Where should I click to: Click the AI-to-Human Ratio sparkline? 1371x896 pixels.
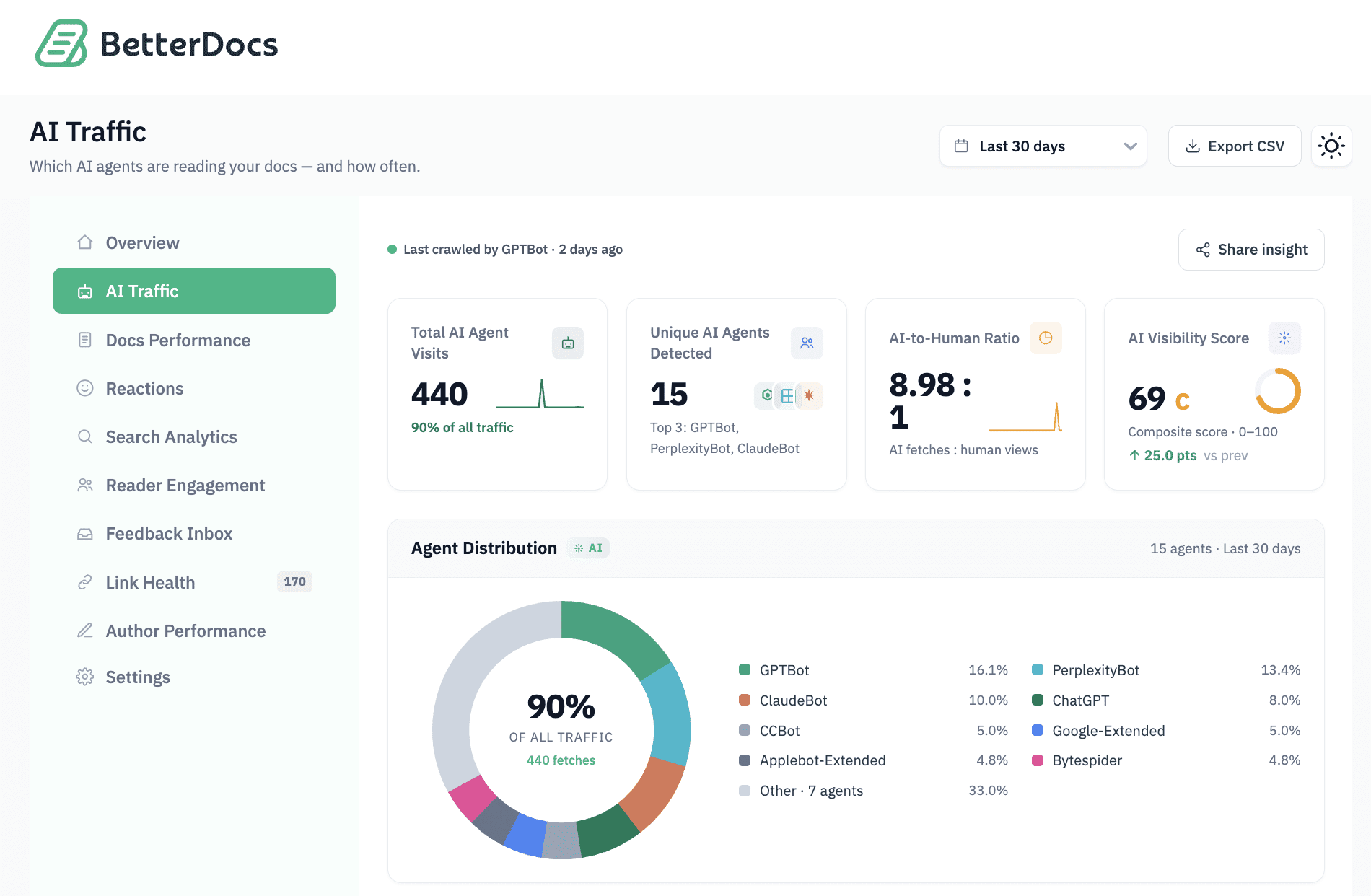click(1025, 416)
